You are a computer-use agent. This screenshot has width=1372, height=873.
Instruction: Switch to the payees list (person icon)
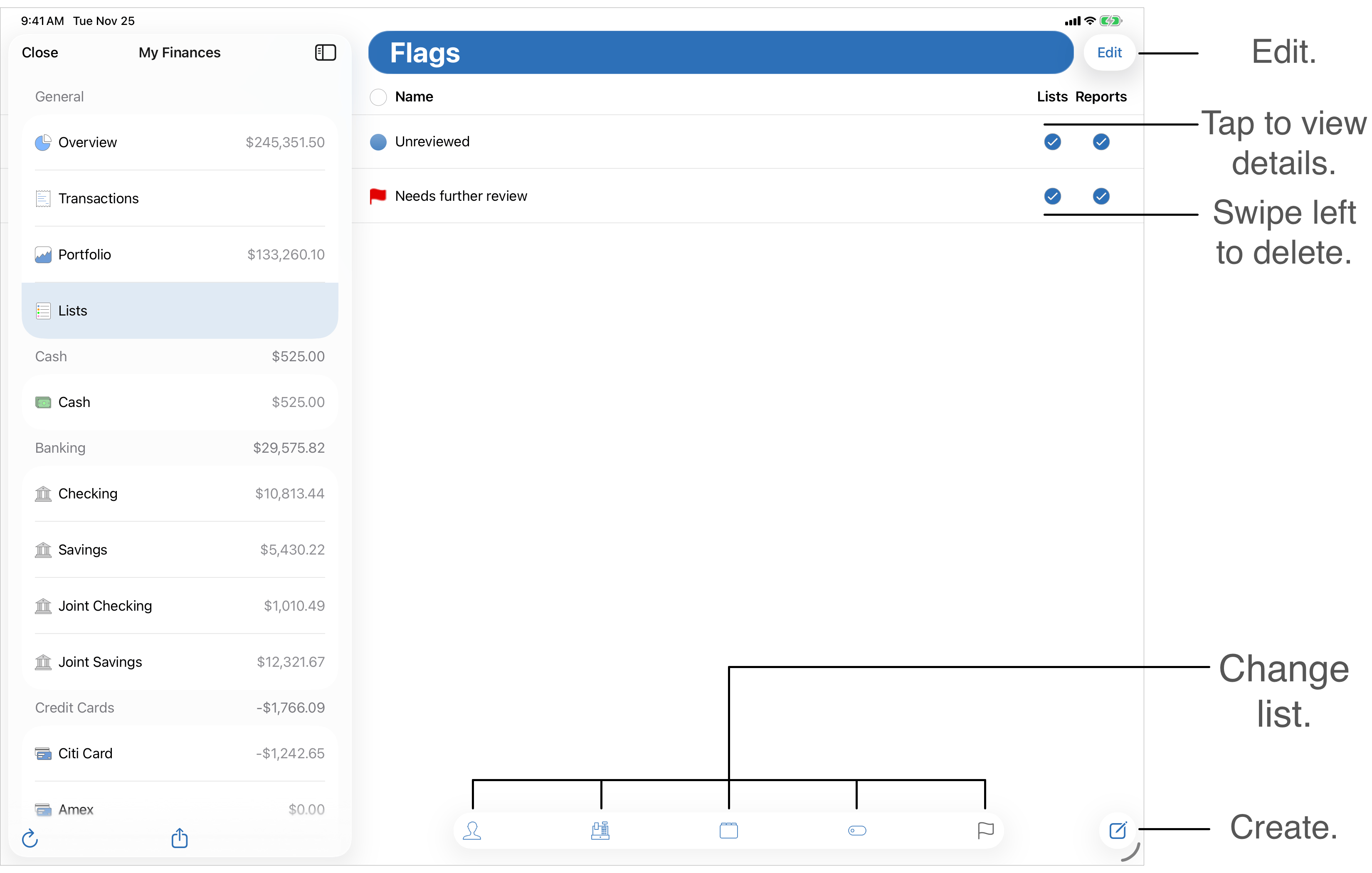pyautogui.click(x=472, y=830)
